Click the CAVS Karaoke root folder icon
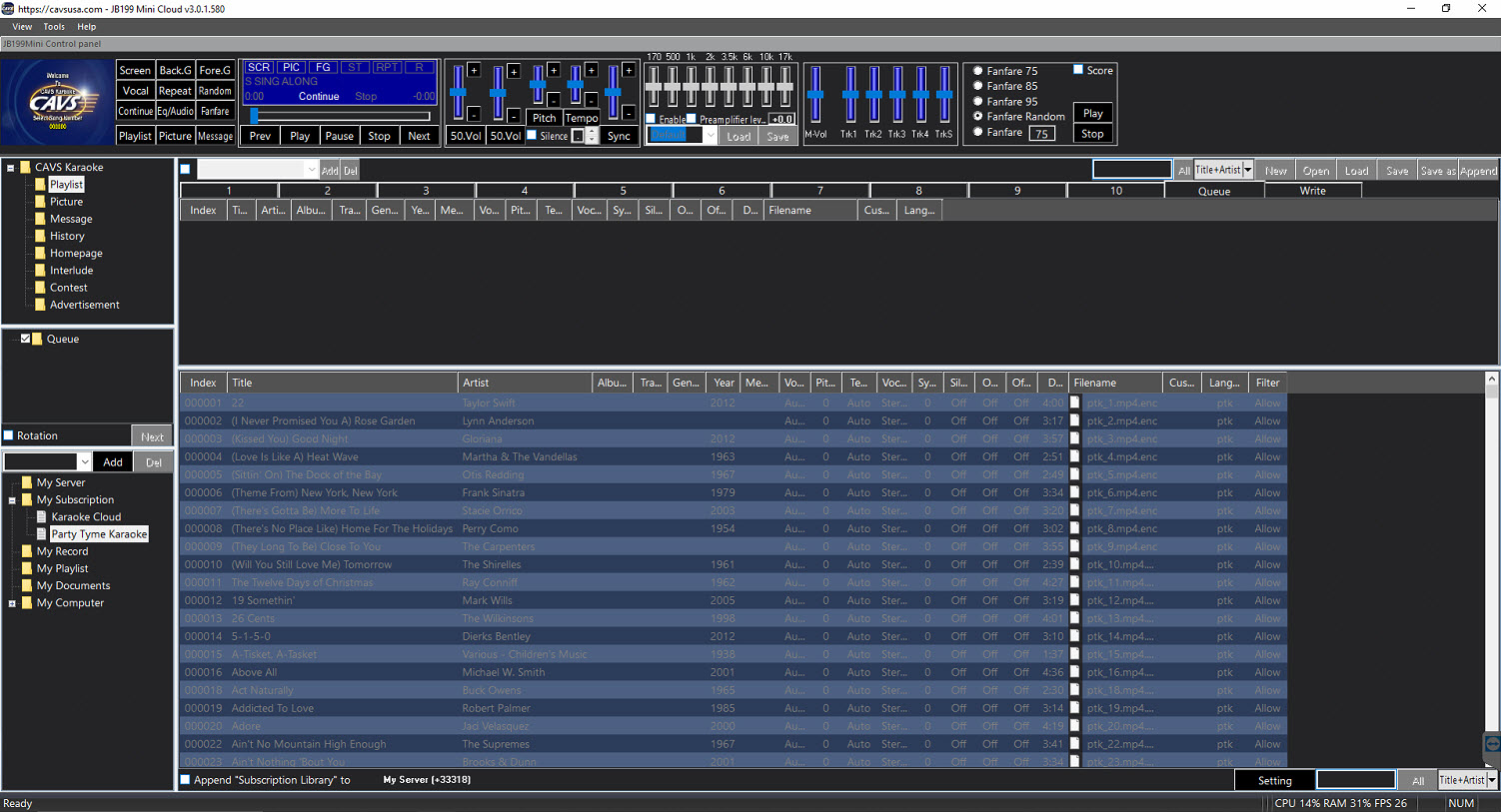1501x812 pixels. pos(25,167)
